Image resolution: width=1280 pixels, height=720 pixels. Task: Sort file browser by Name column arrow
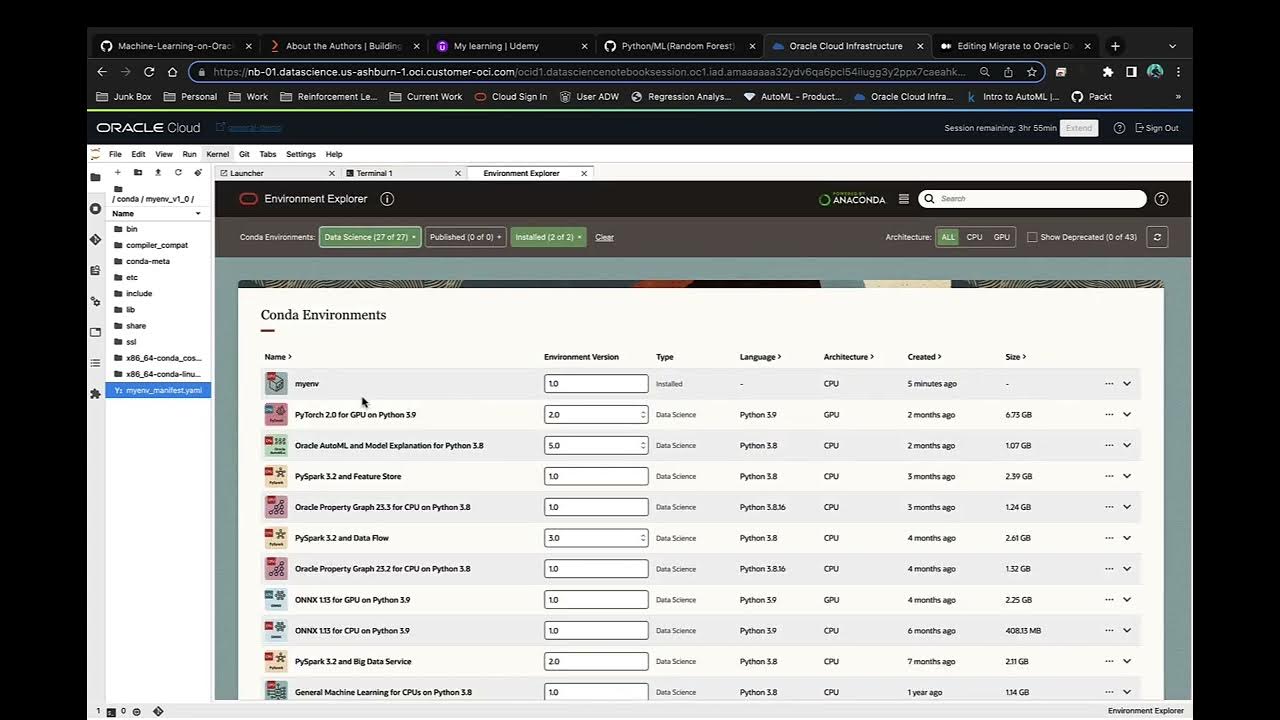click(198, 214)
